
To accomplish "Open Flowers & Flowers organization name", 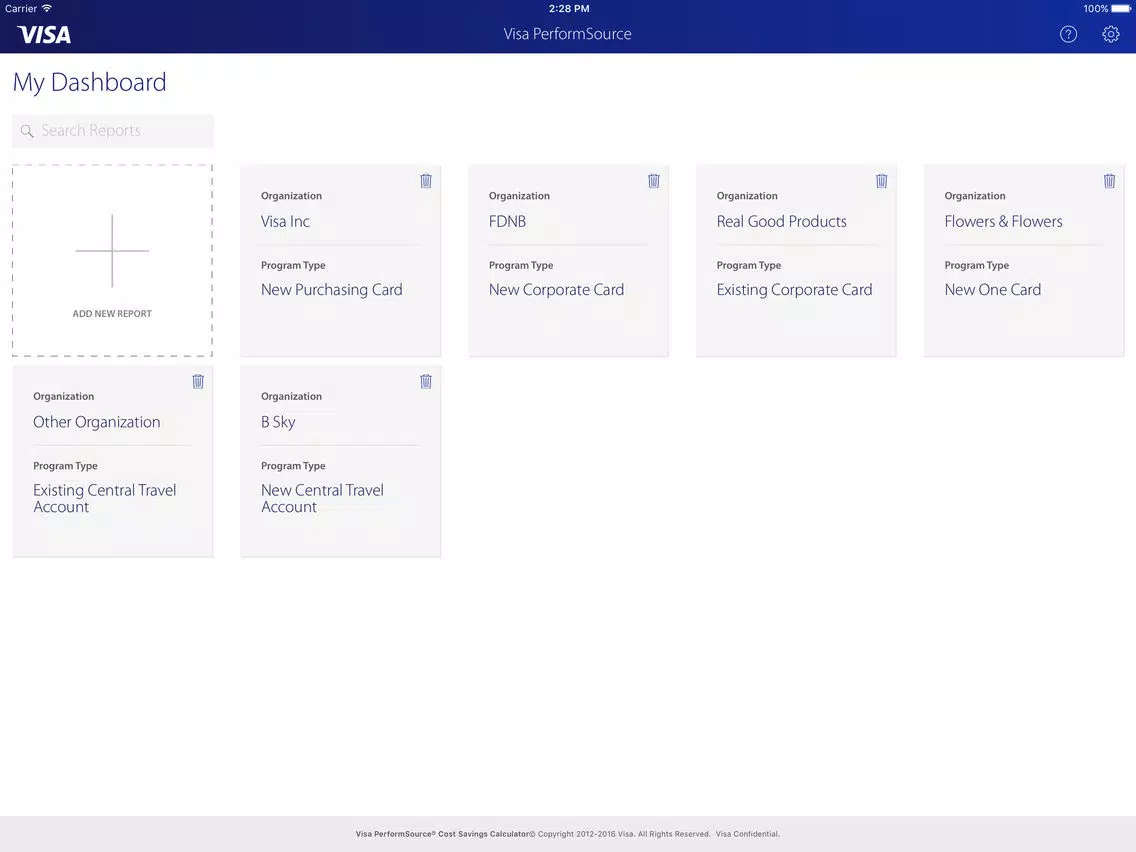I will click(x=1003, y=222).
